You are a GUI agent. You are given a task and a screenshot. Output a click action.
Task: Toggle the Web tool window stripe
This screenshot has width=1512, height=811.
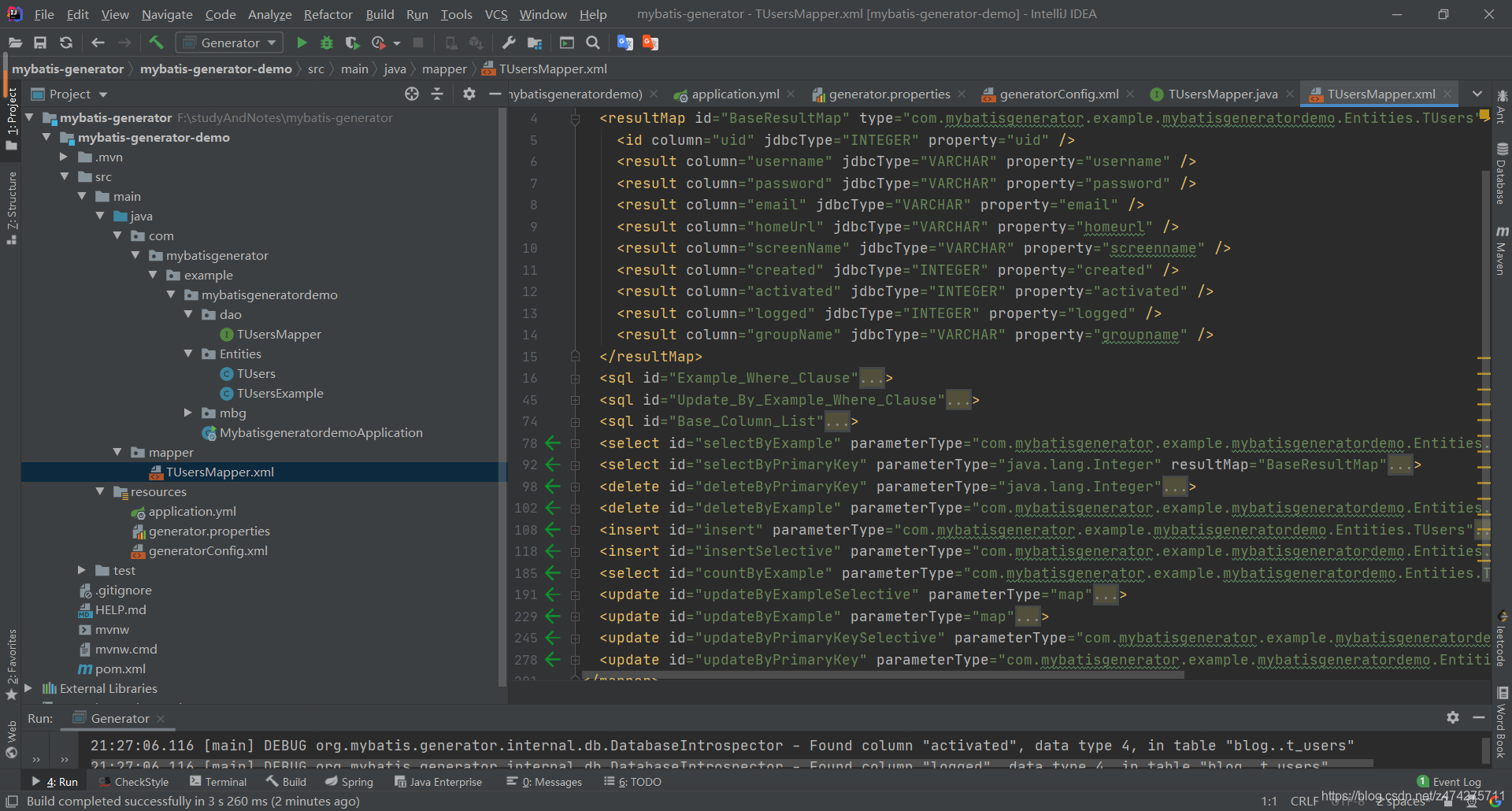(x=12, y=740)
